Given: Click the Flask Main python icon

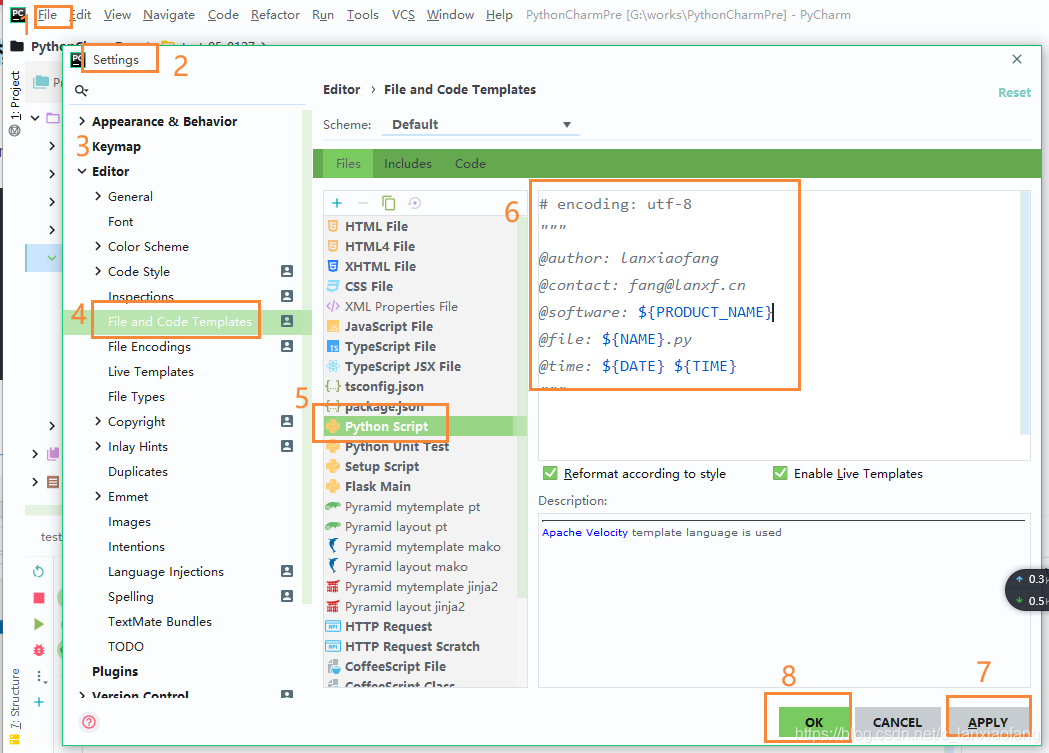Looking at the screenshot, I should pyautogui.click(x=332, y=486).
